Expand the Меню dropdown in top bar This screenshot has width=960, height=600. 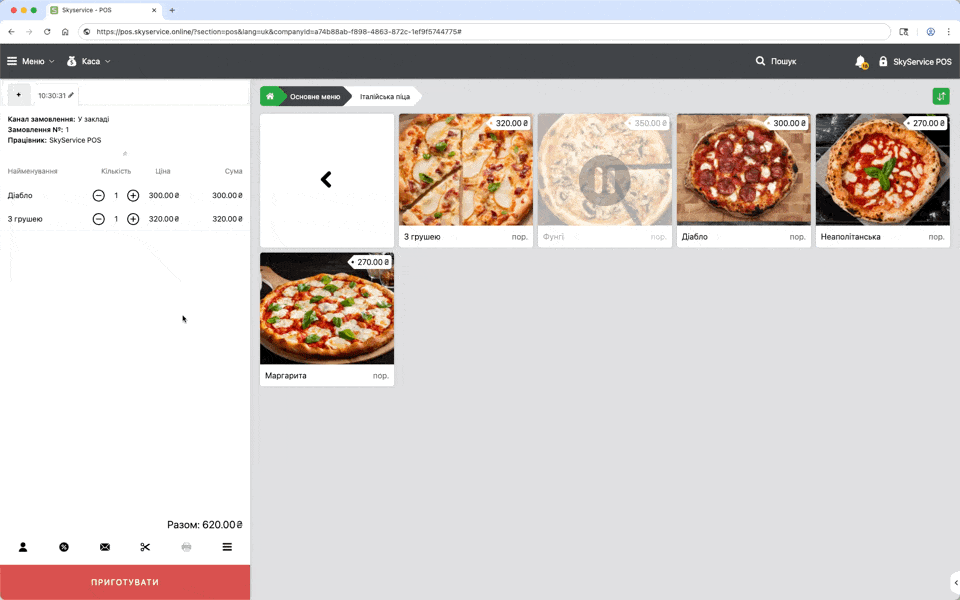pyautogui.click(x=31, y=62)
